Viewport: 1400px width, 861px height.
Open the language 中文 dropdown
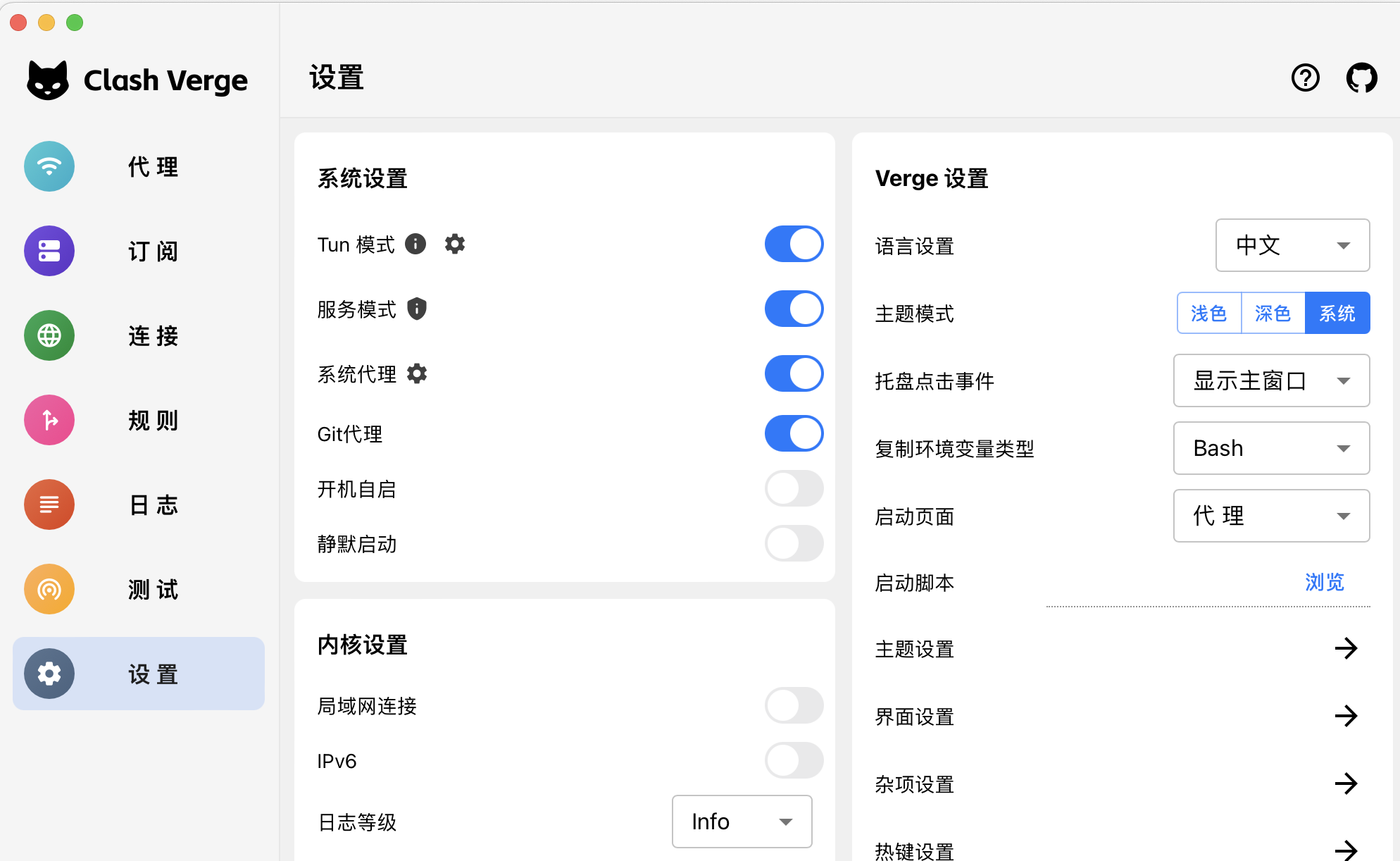(x=1292, y=245)
